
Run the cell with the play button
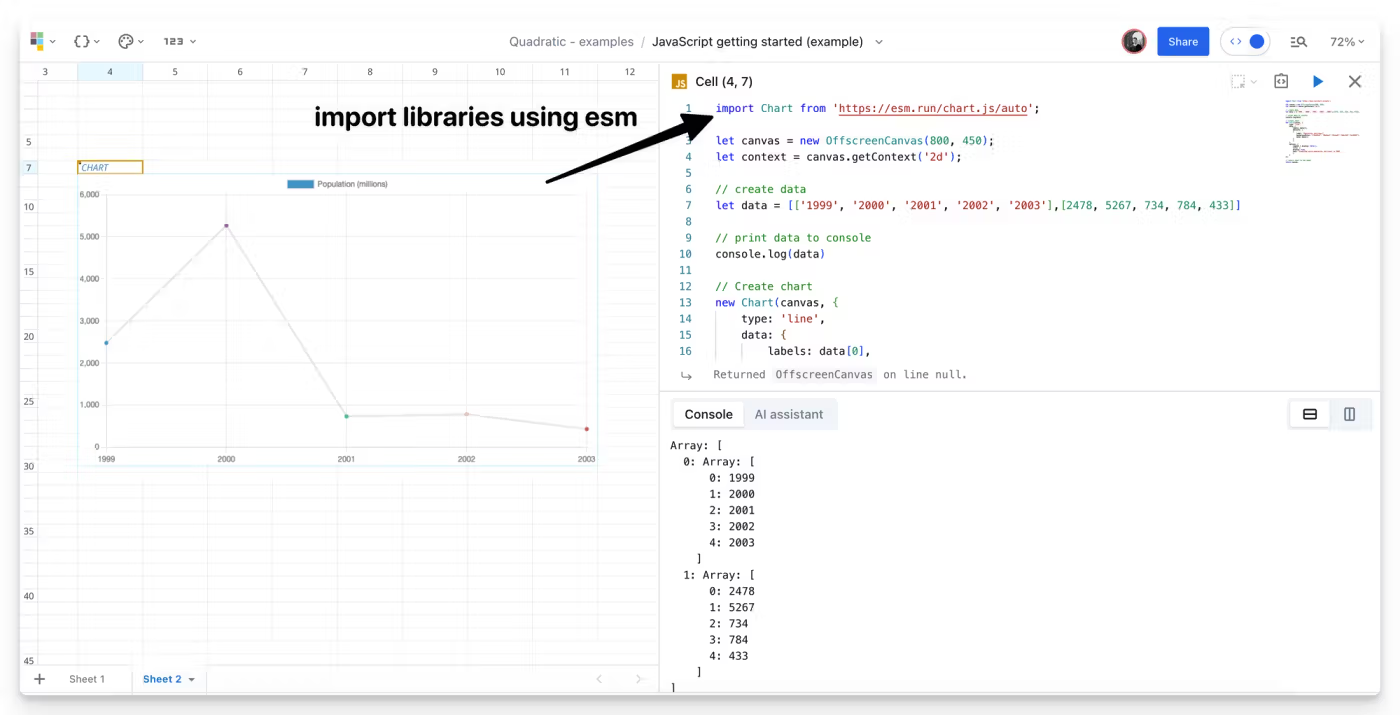tap(1318, 82)
